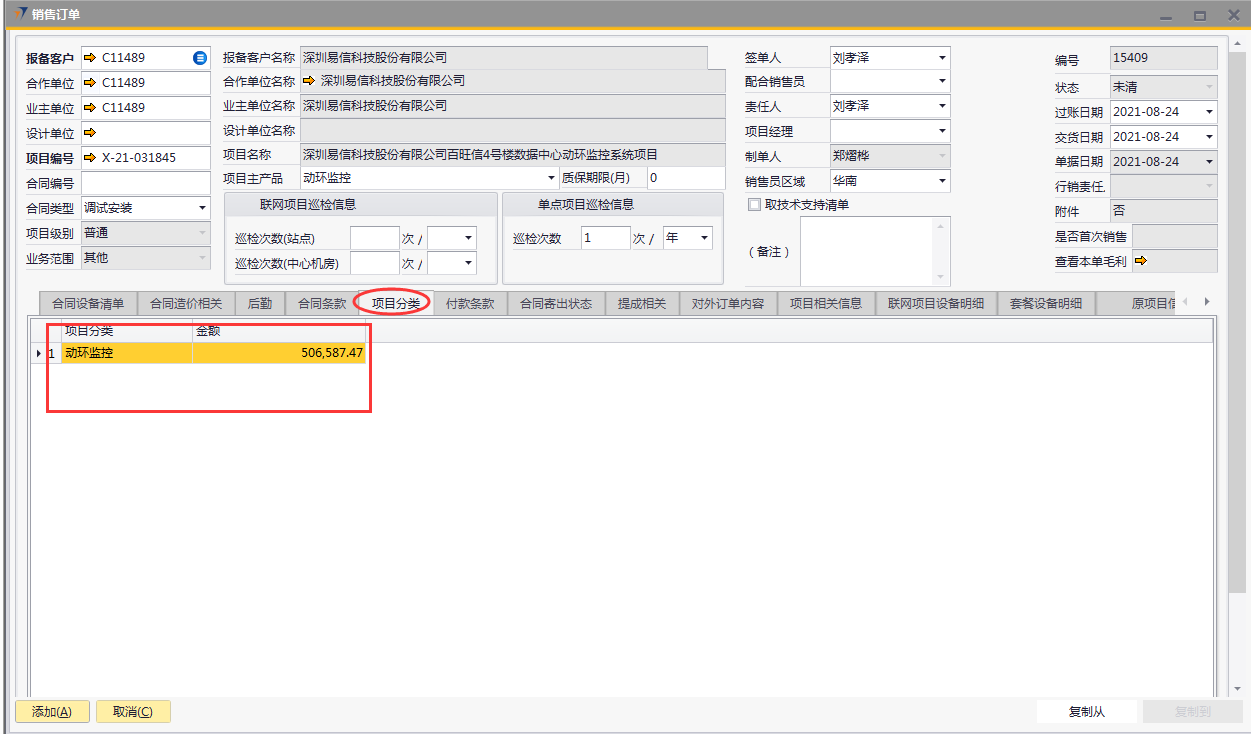The height and width of the screenshot is (734, 1251).
Task: Click the blue list icon in 报备客户 field
Action: click(200, 58)
